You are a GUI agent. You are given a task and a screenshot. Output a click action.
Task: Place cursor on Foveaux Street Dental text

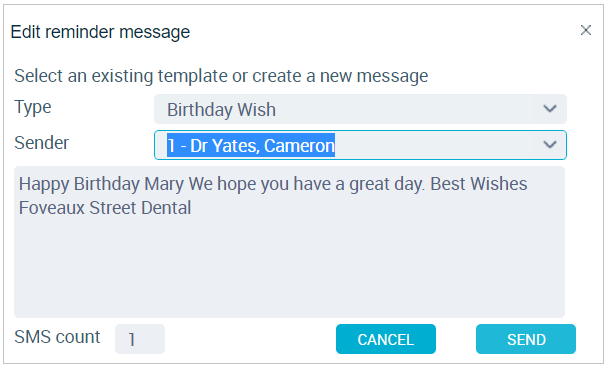[105, 208]
